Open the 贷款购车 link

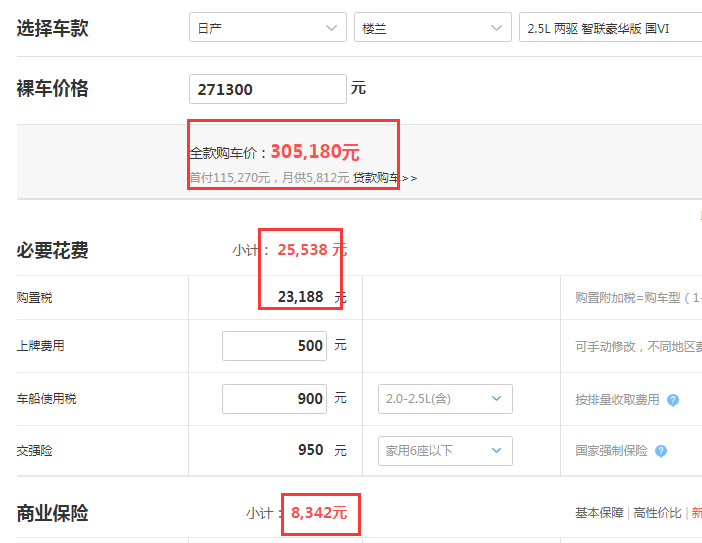385,178
